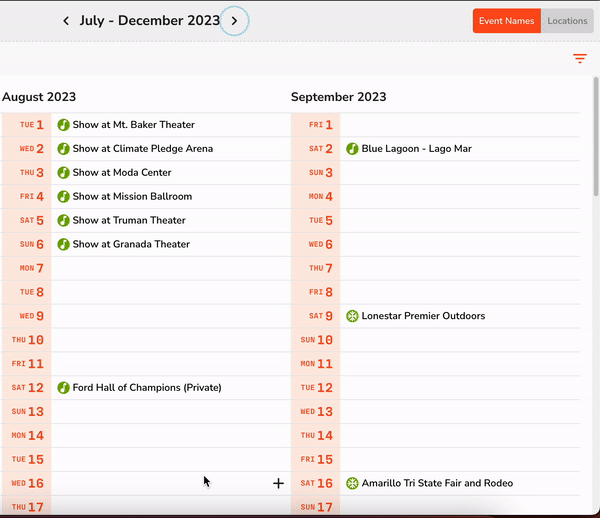Select the August 2023 month heading

tap(39, 97)
